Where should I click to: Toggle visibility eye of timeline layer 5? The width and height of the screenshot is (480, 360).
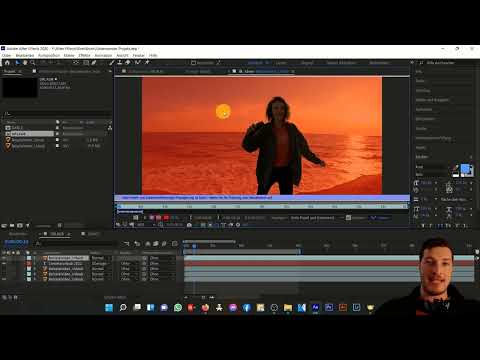click(4, 279)
